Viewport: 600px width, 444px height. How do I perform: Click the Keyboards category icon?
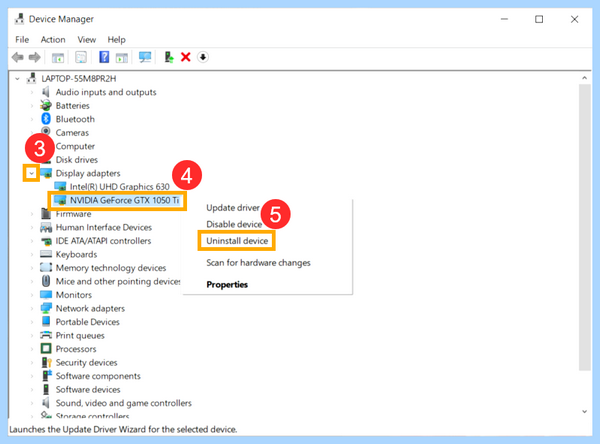[x=46, y=254]
